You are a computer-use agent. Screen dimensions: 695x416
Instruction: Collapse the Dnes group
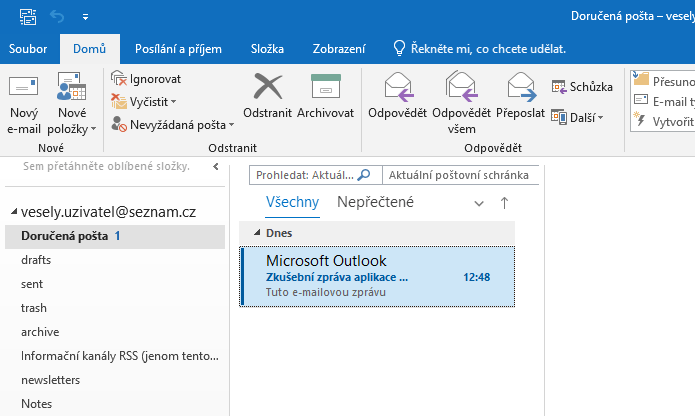(x=257, y=232)
